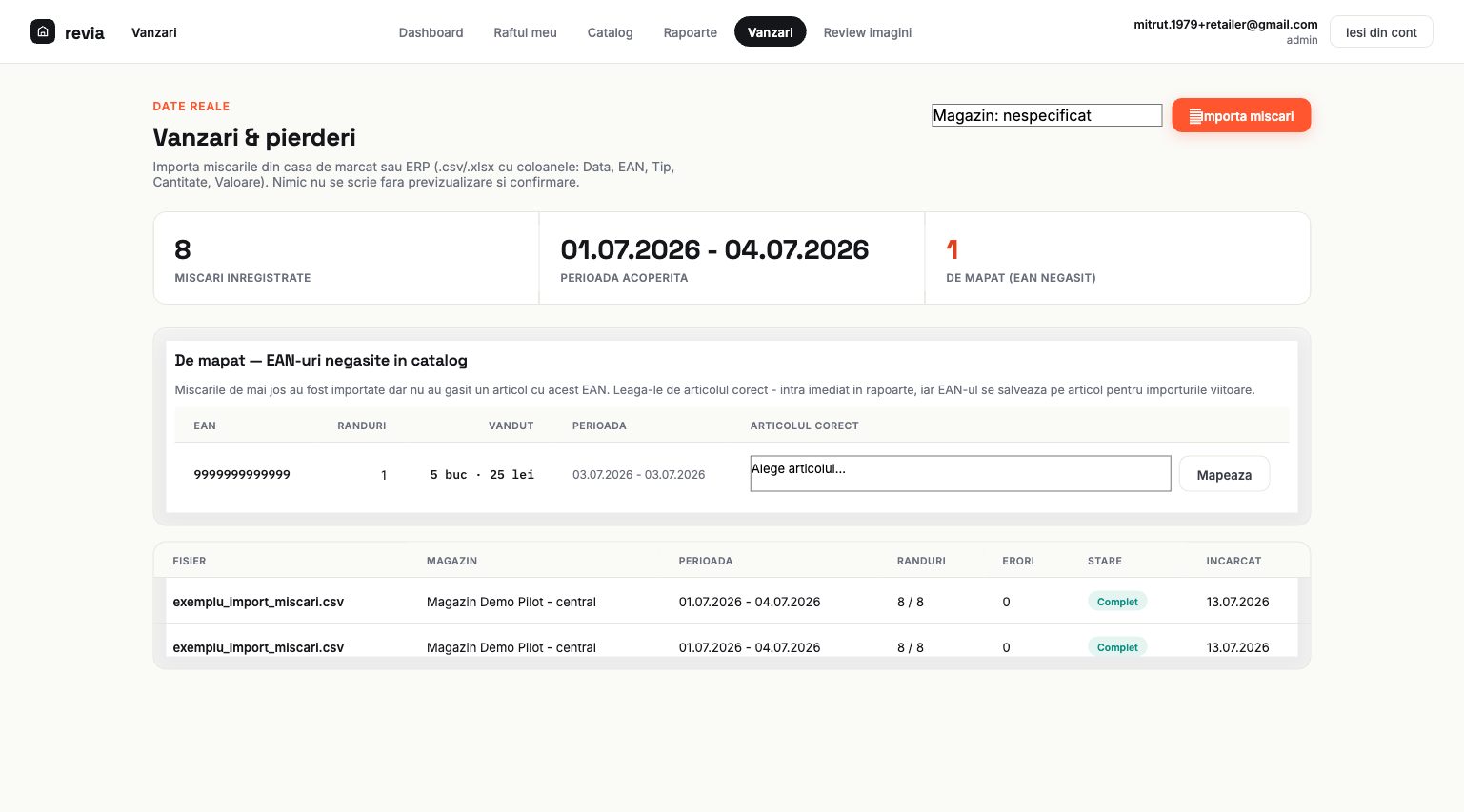Click the revia home logo icon
Viewport: 1464px width, 812px height.
[x=43, y=31]
